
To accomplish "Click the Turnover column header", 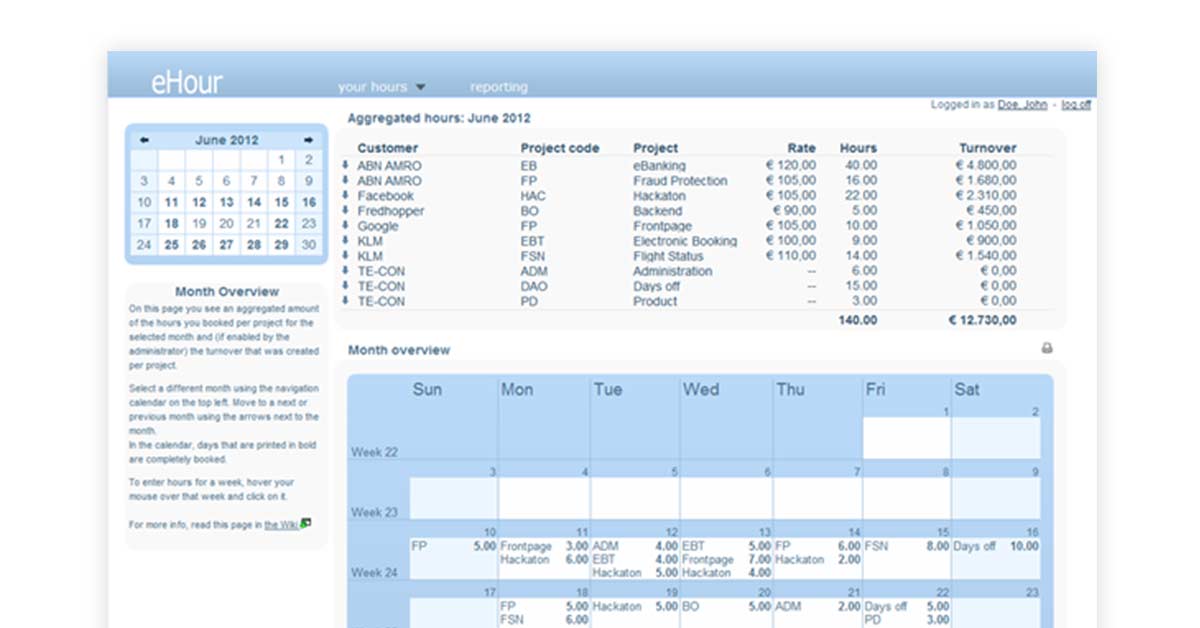I will (x=988, y=148).
